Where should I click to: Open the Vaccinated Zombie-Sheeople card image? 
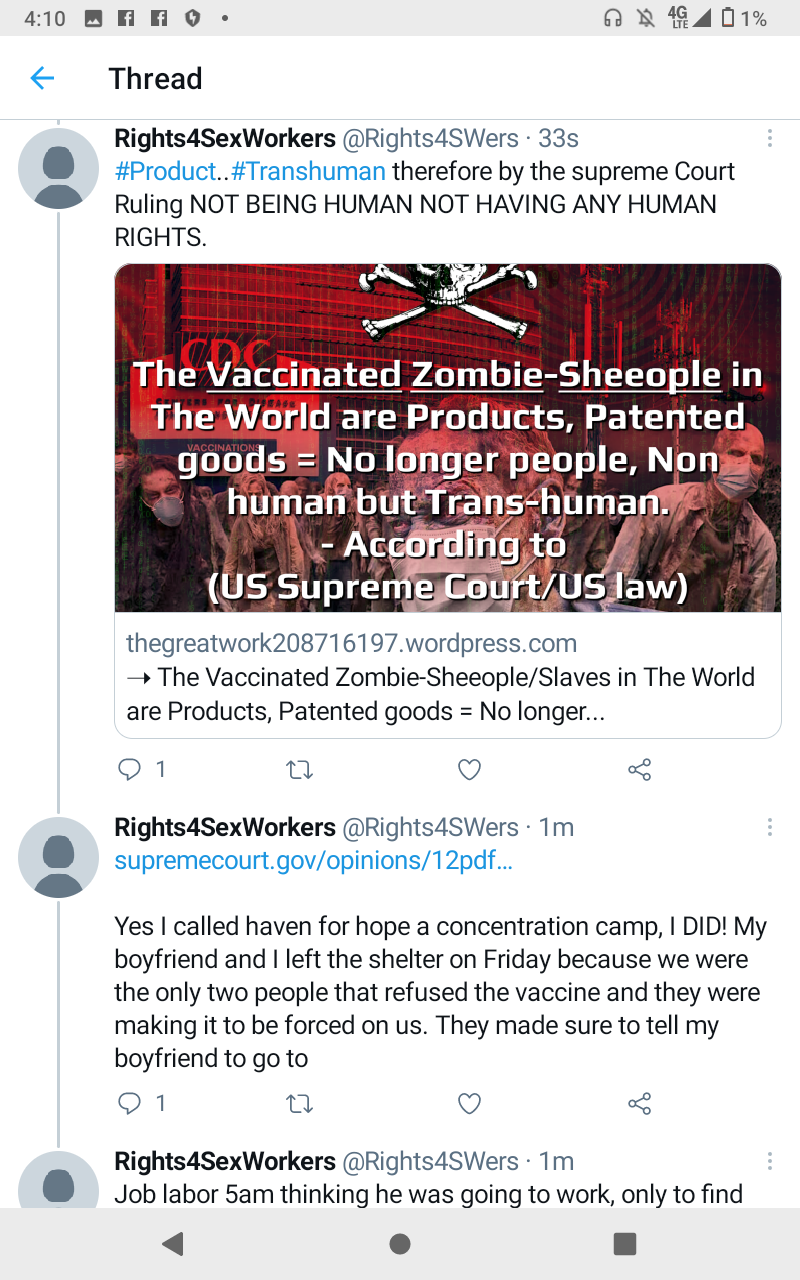[448, 438]
